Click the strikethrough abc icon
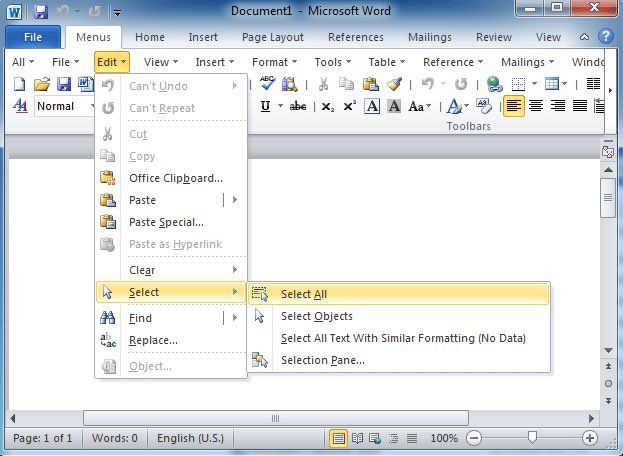The height and width of the screenshot is (456, 623). point(297,107)
